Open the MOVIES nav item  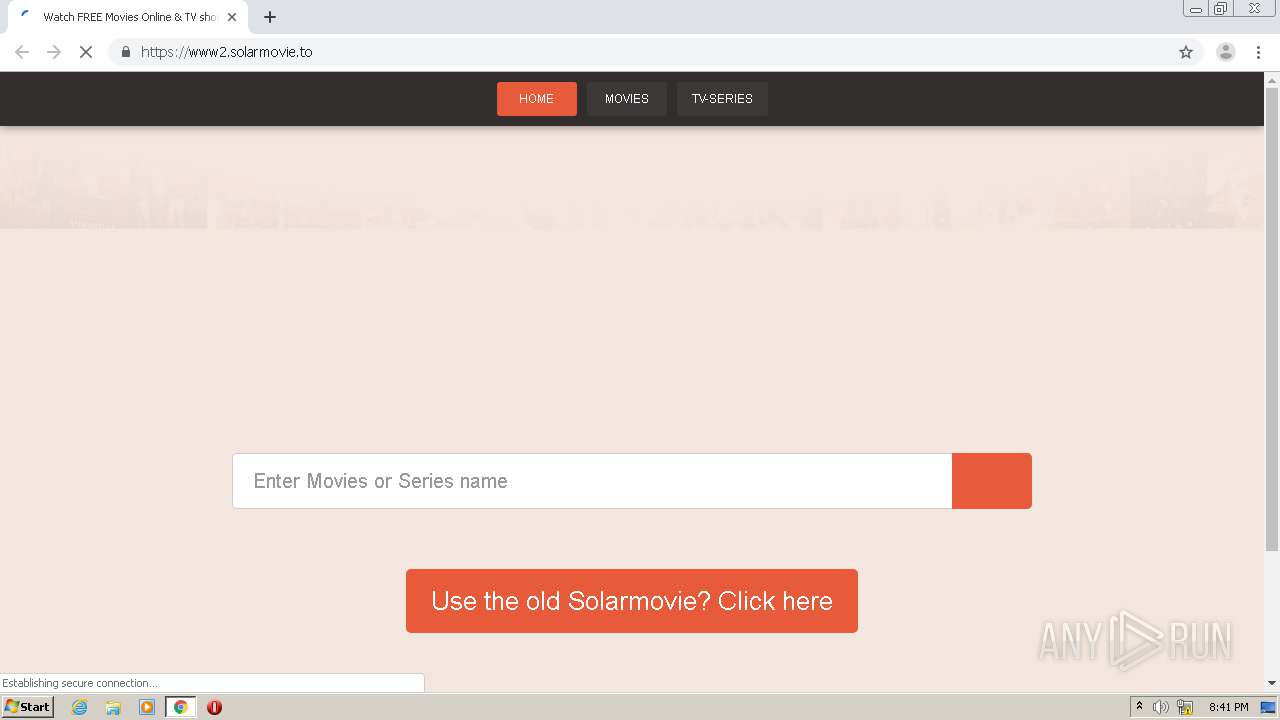pyautogui.click(x=627, y=99)
